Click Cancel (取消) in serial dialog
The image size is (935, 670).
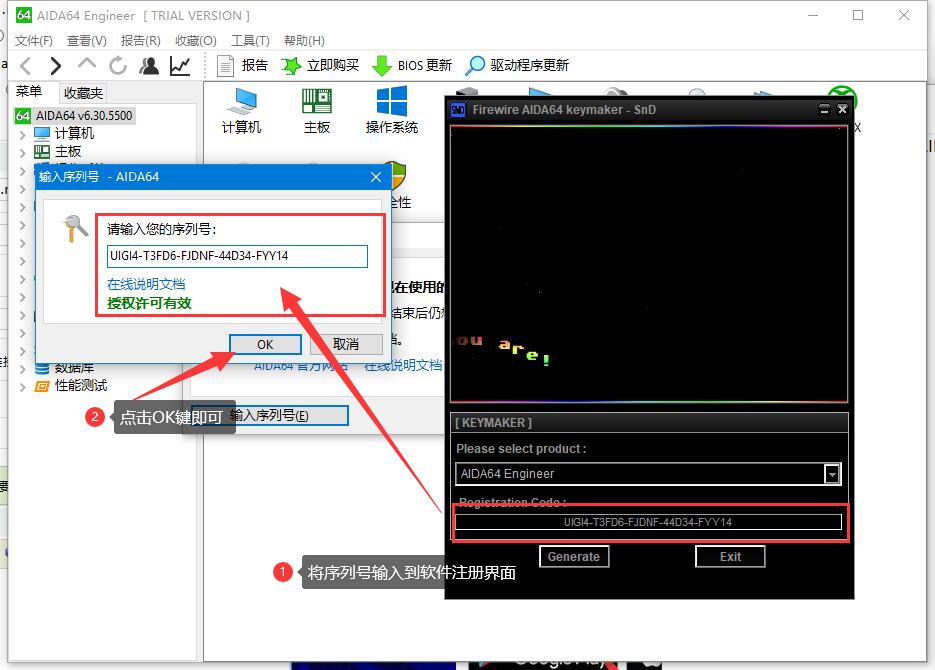[346, 345]
